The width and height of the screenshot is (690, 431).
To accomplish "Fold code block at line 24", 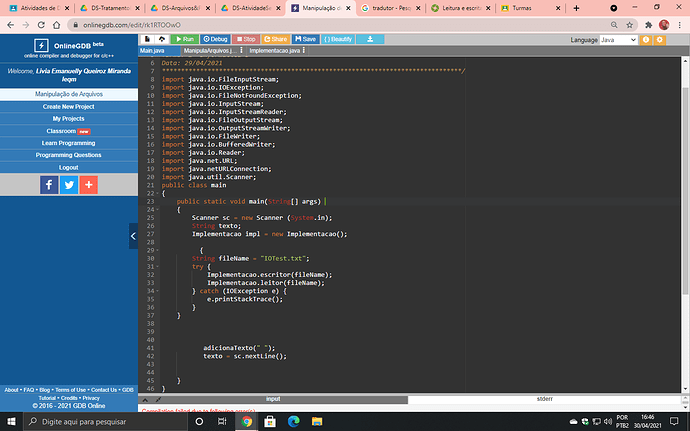I will [158, 210].
